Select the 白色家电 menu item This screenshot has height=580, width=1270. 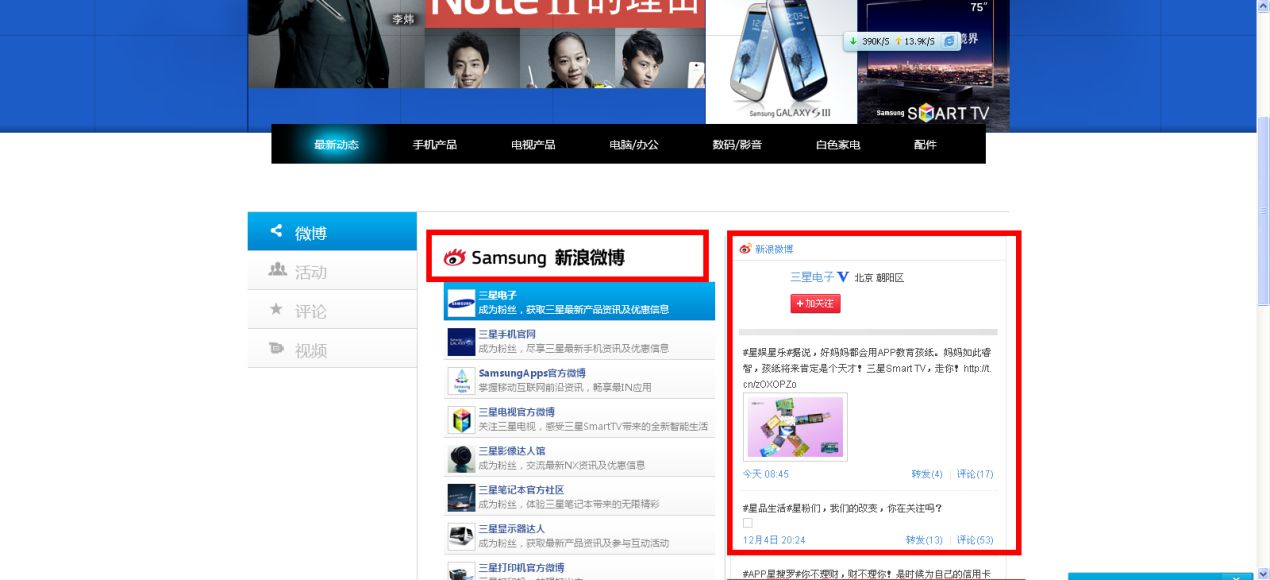[838, 145]
